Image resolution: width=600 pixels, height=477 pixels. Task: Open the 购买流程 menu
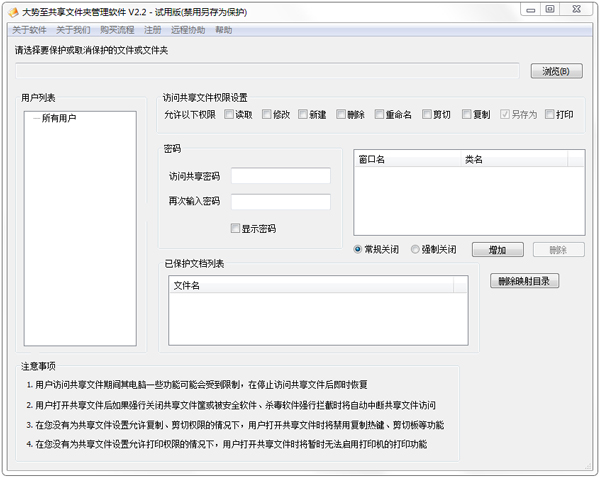117,30
